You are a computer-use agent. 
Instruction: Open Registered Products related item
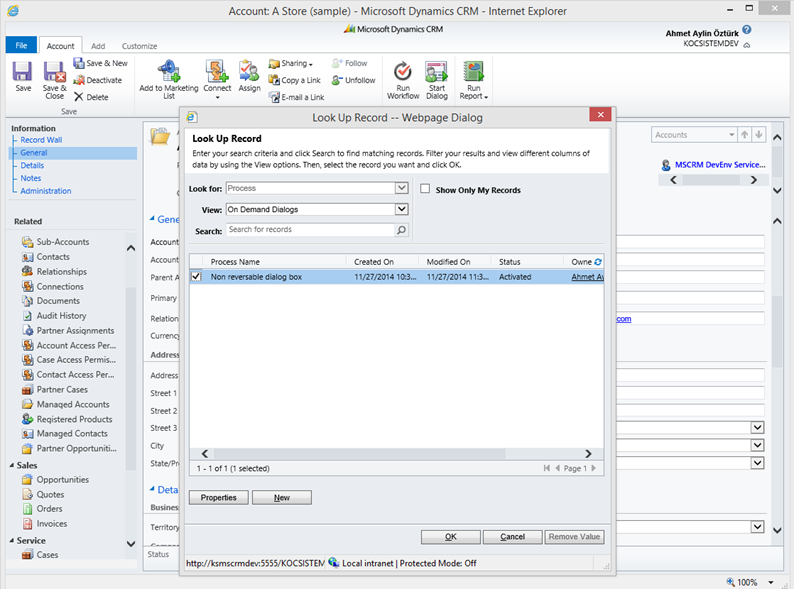point(74,419)
